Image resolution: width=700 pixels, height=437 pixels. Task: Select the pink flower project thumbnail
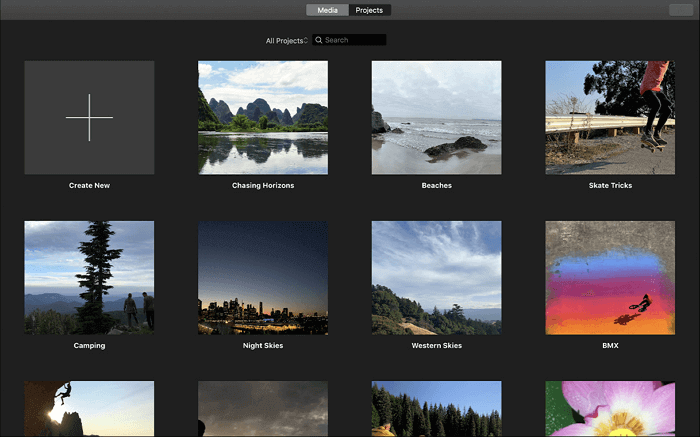coord(609,409)
